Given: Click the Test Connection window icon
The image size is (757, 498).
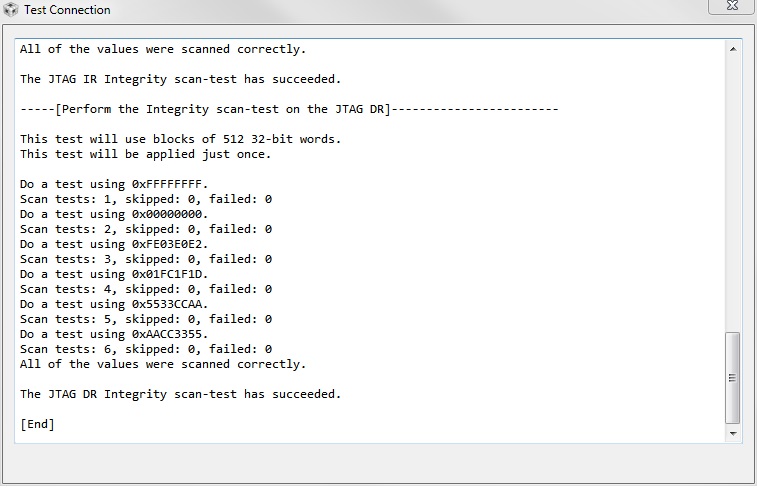Looking at the screenshot, I should point(11,10).
